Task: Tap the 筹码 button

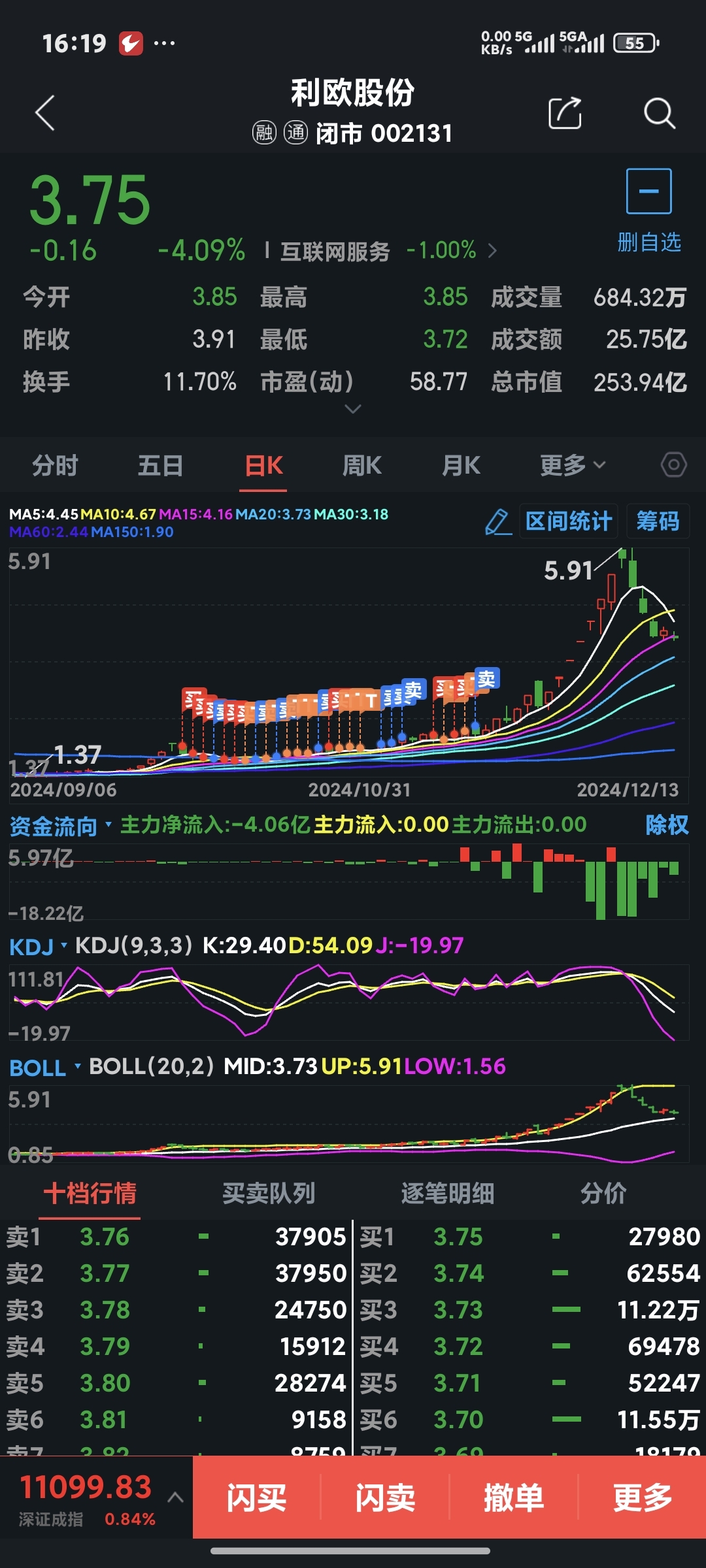Action: click(x=658, y=521)
